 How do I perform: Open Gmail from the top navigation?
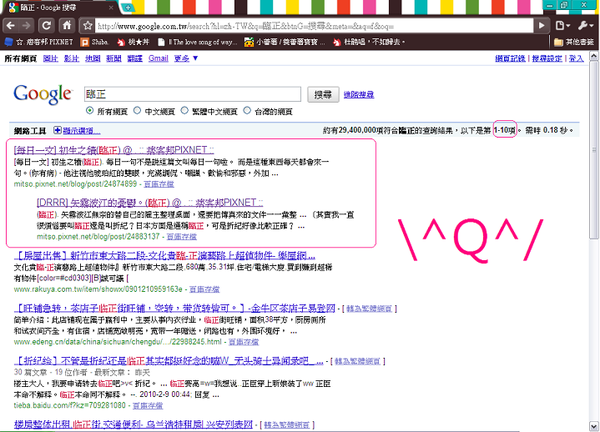click(151, 59)
